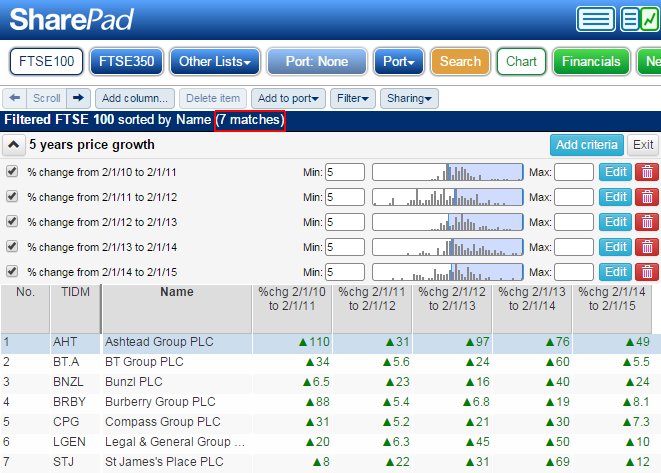Image resolution: width=661 pixels, height=473 pixels.
Task: Click the Max field for 2/1/12 to 2/1/13
Action: 574,222
